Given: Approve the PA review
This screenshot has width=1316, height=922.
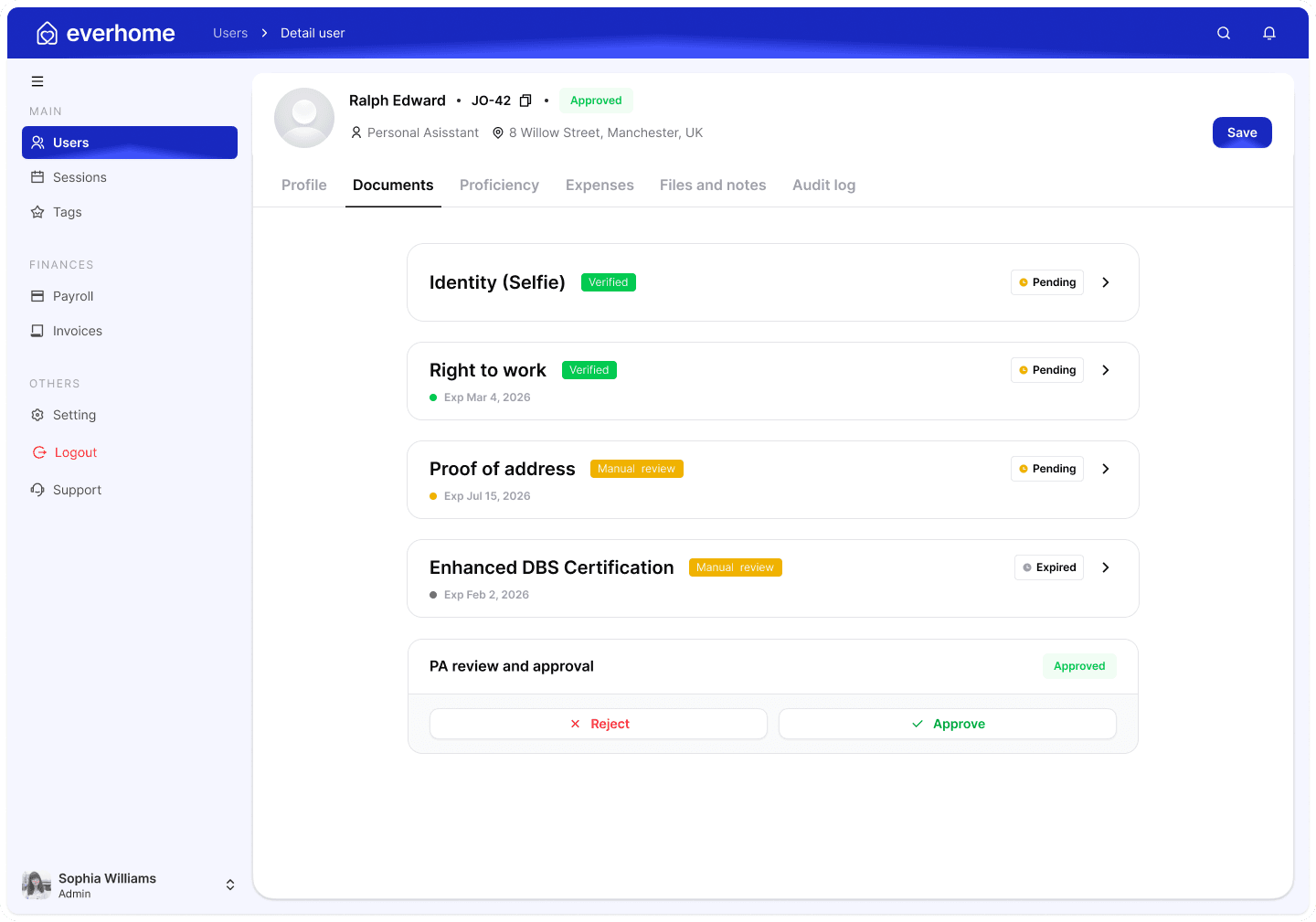Looking at the screenshot, I should (x=948, y=724).
